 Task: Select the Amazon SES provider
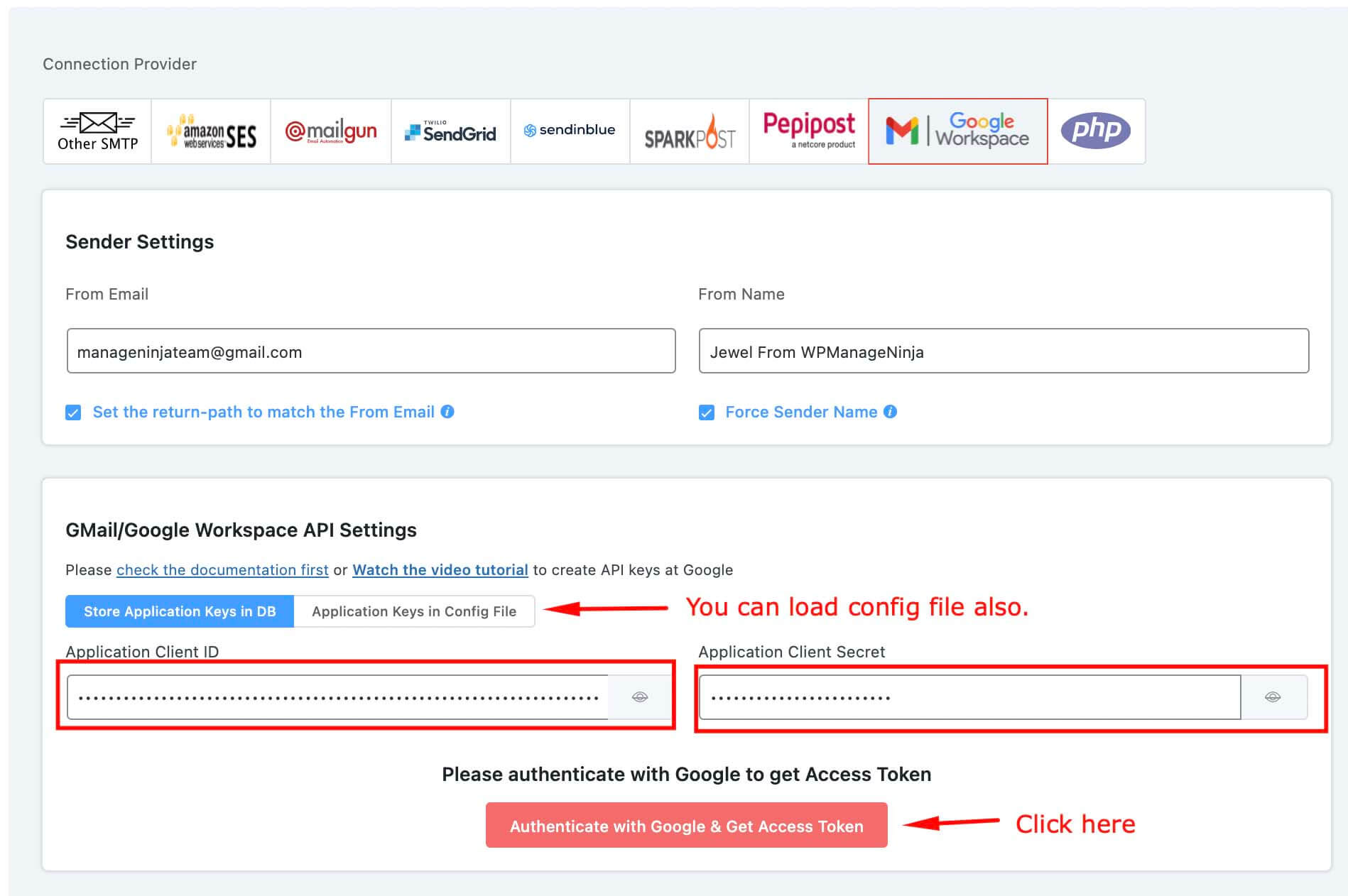tap(211, 131)
